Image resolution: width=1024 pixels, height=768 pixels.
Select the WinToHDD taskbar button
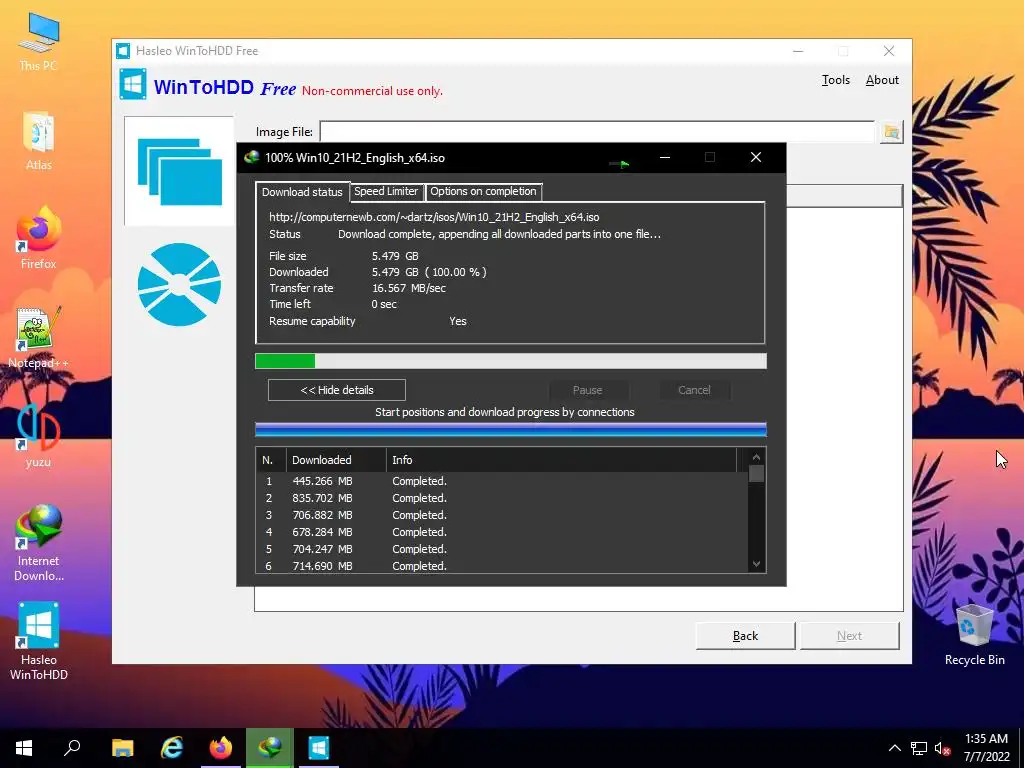(x=319, y=747)
